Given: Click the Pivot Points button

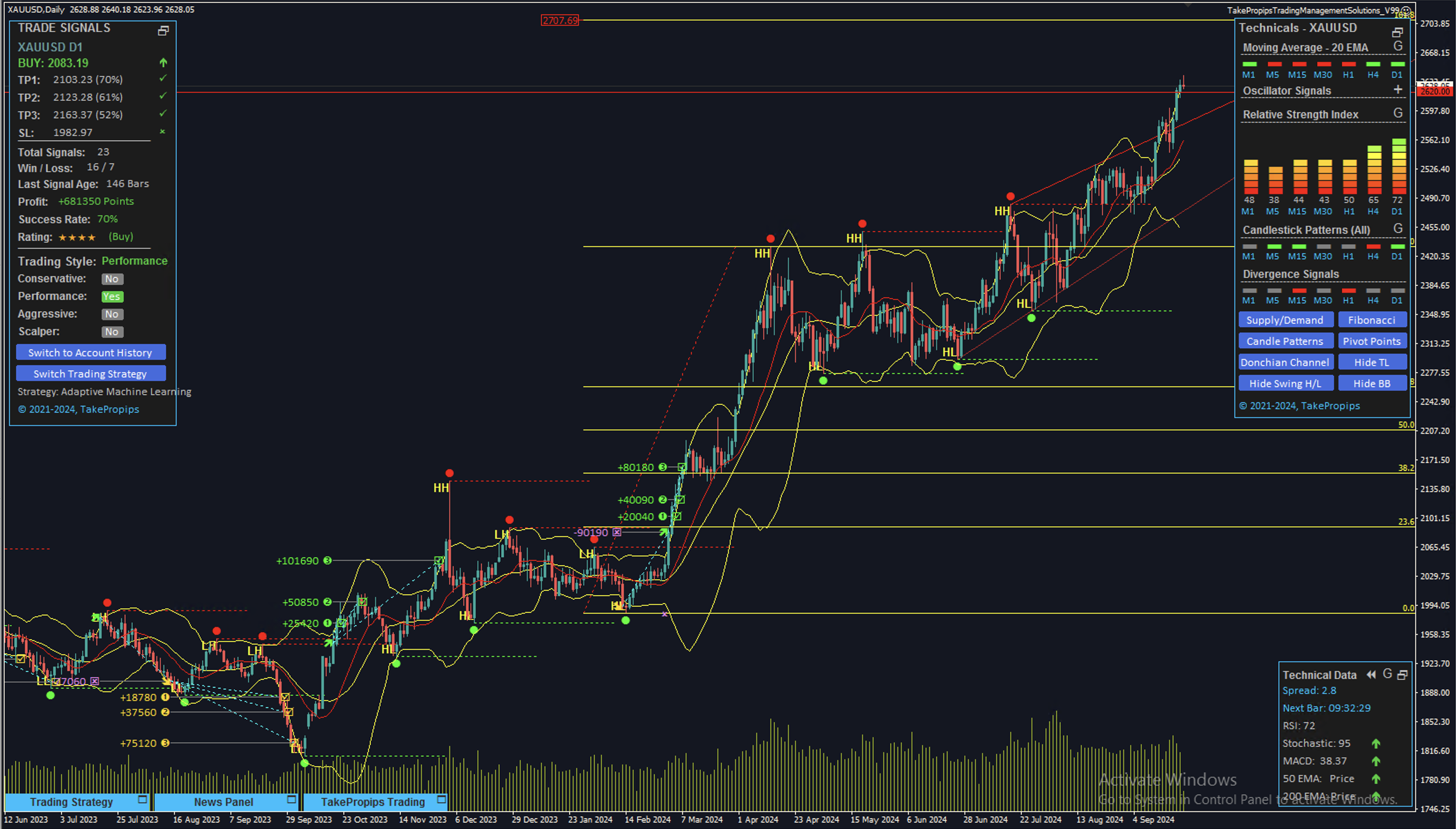Looking at the screenshot, I should click(1372, 342).
